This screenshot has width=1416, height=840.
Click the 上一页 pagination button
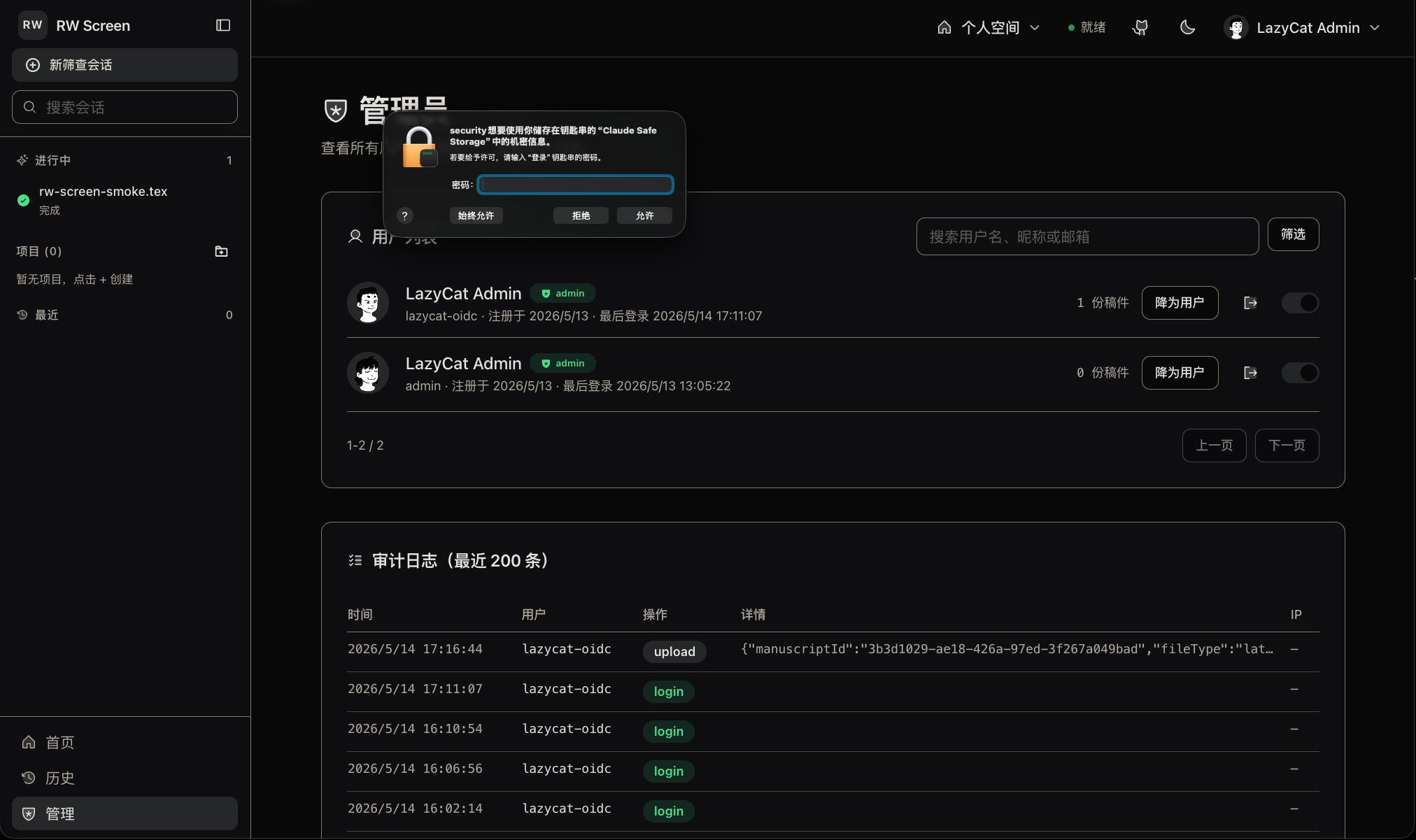pos(1214,446)
